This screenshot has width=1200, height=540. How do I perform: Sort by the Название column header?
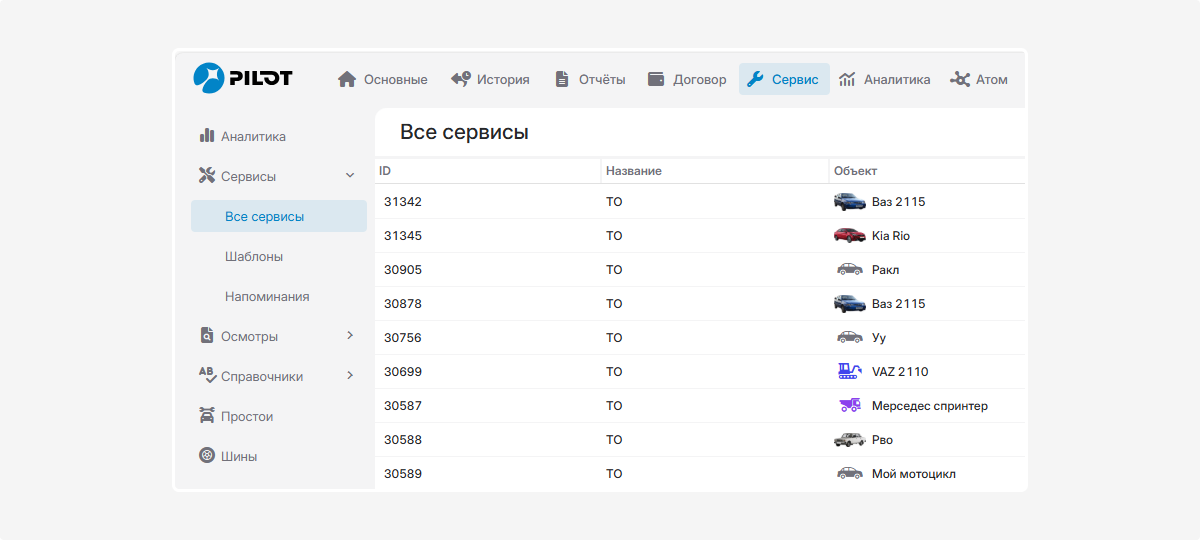coord(634,171)
